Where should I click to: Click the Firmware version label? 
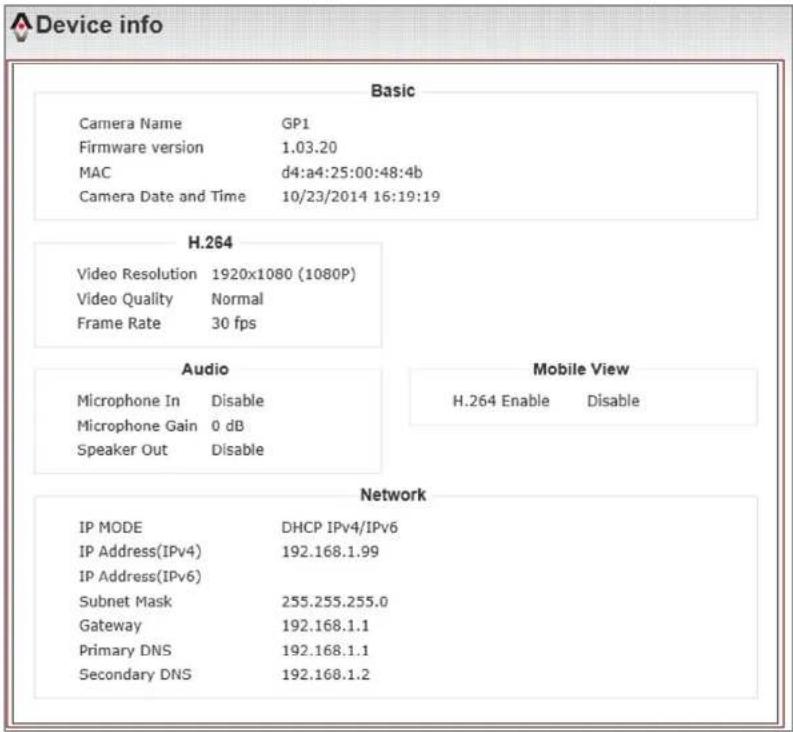141,148
